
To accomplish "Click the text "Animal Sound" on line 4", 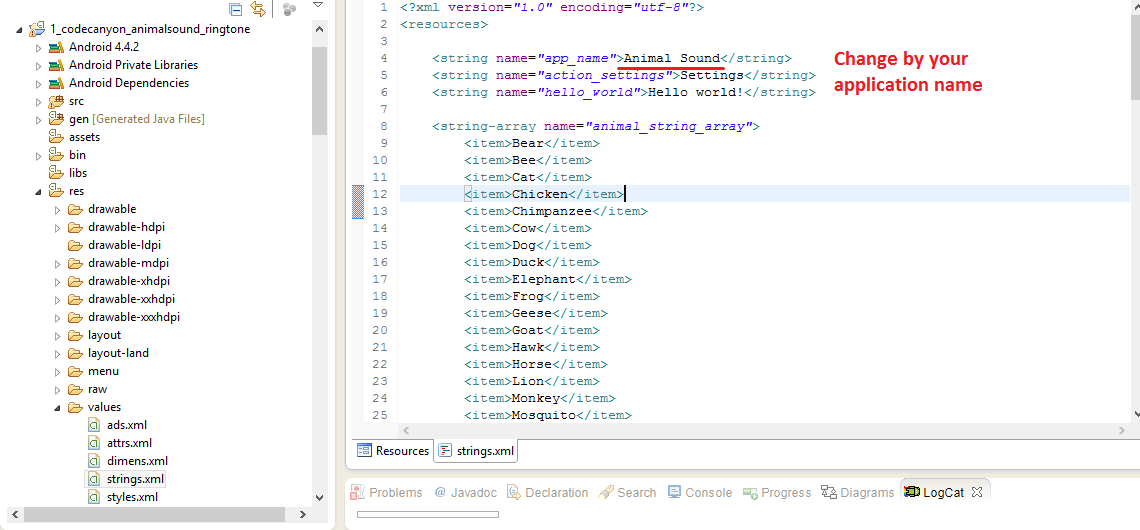I will pyautogui.click(x=672, y=58).
